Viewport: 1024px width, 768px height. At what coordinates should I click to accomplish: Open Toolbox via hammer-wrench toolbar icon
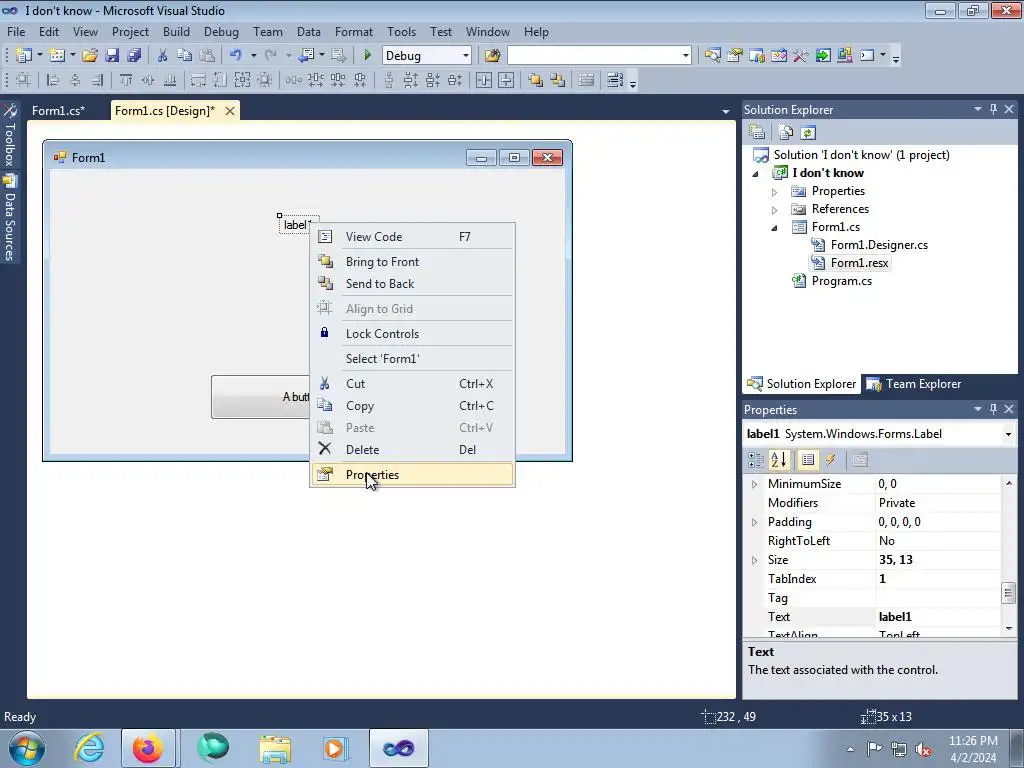point(801,56)
